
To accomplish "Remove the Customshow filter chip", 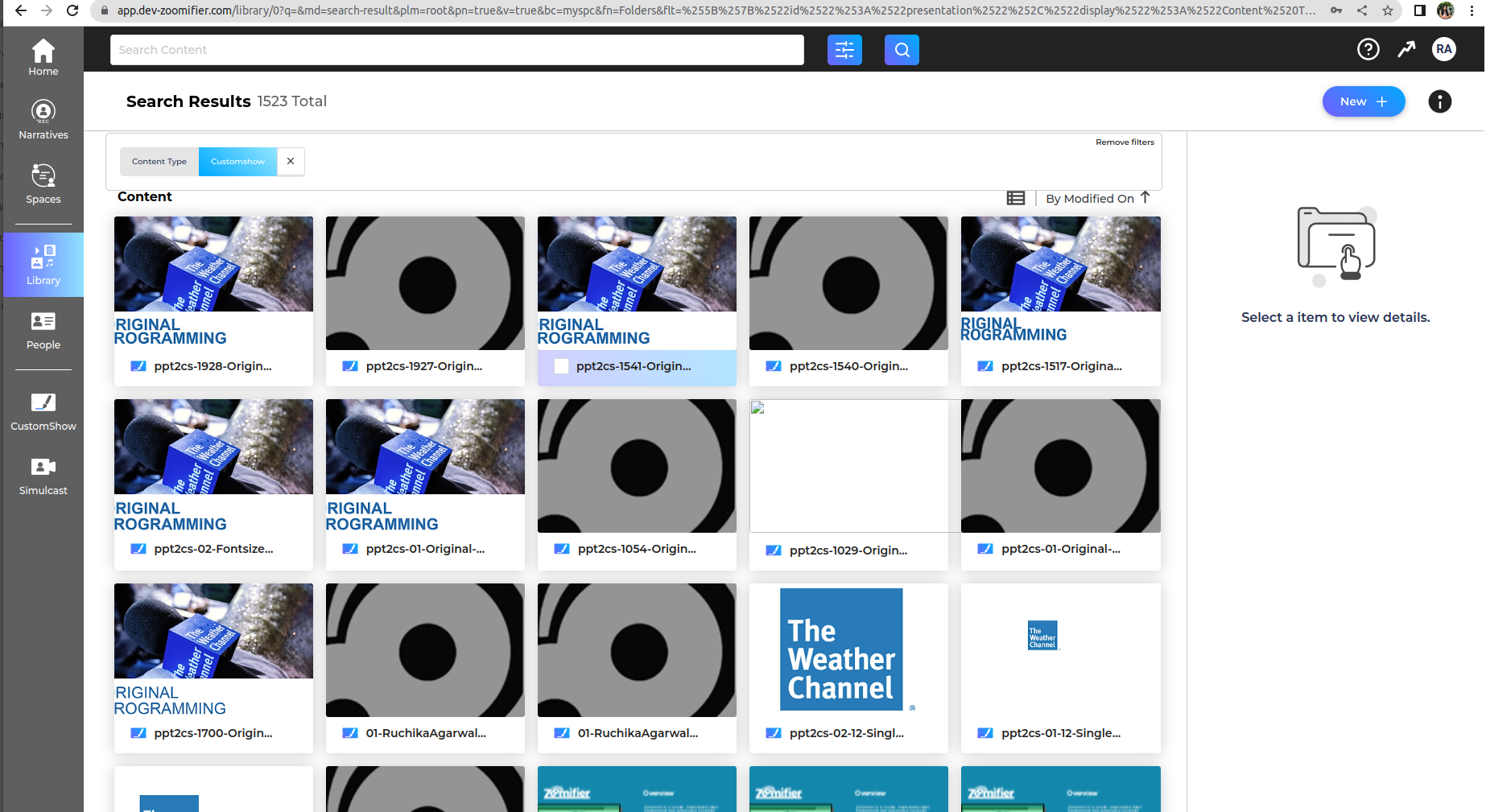I will tap(291, 162).
